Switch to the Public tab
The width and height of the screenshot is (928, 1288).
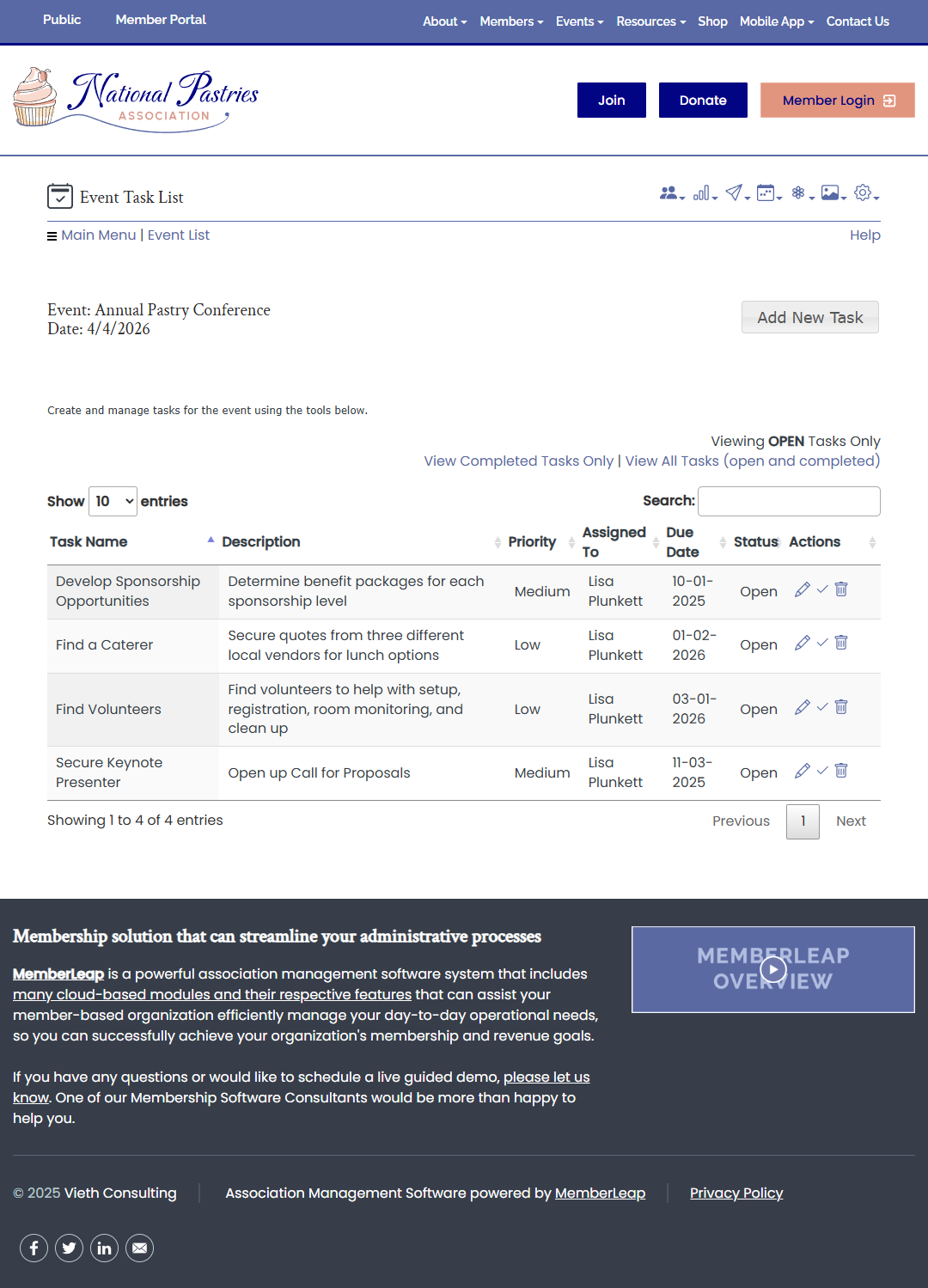coord(62,20)
